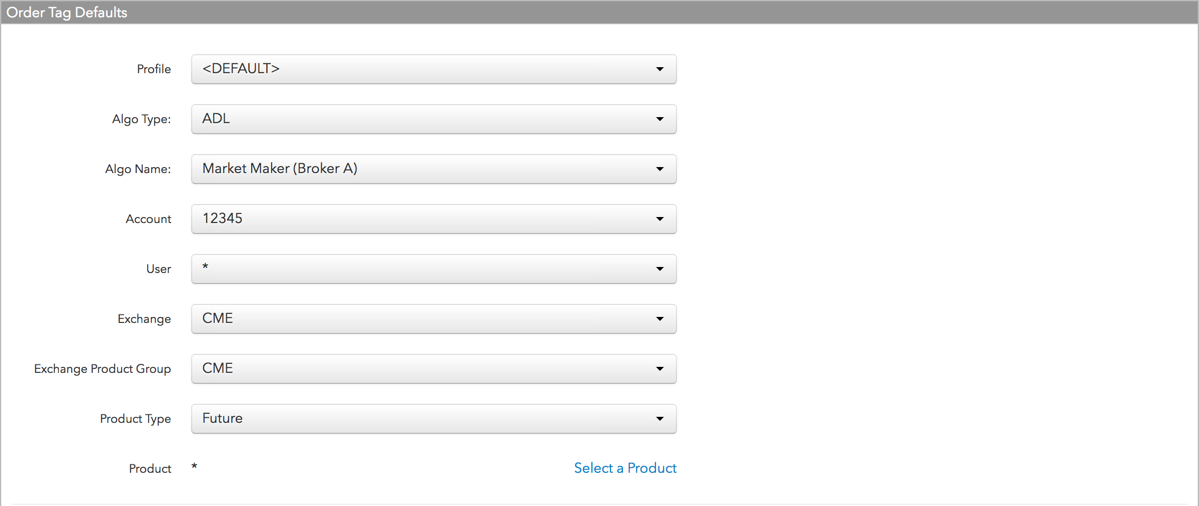The image size is (1199, 506).
Task: Open the Profile dropdown showing <DEFAULT>
Action: pyautogui.click(x=434, y=69)
